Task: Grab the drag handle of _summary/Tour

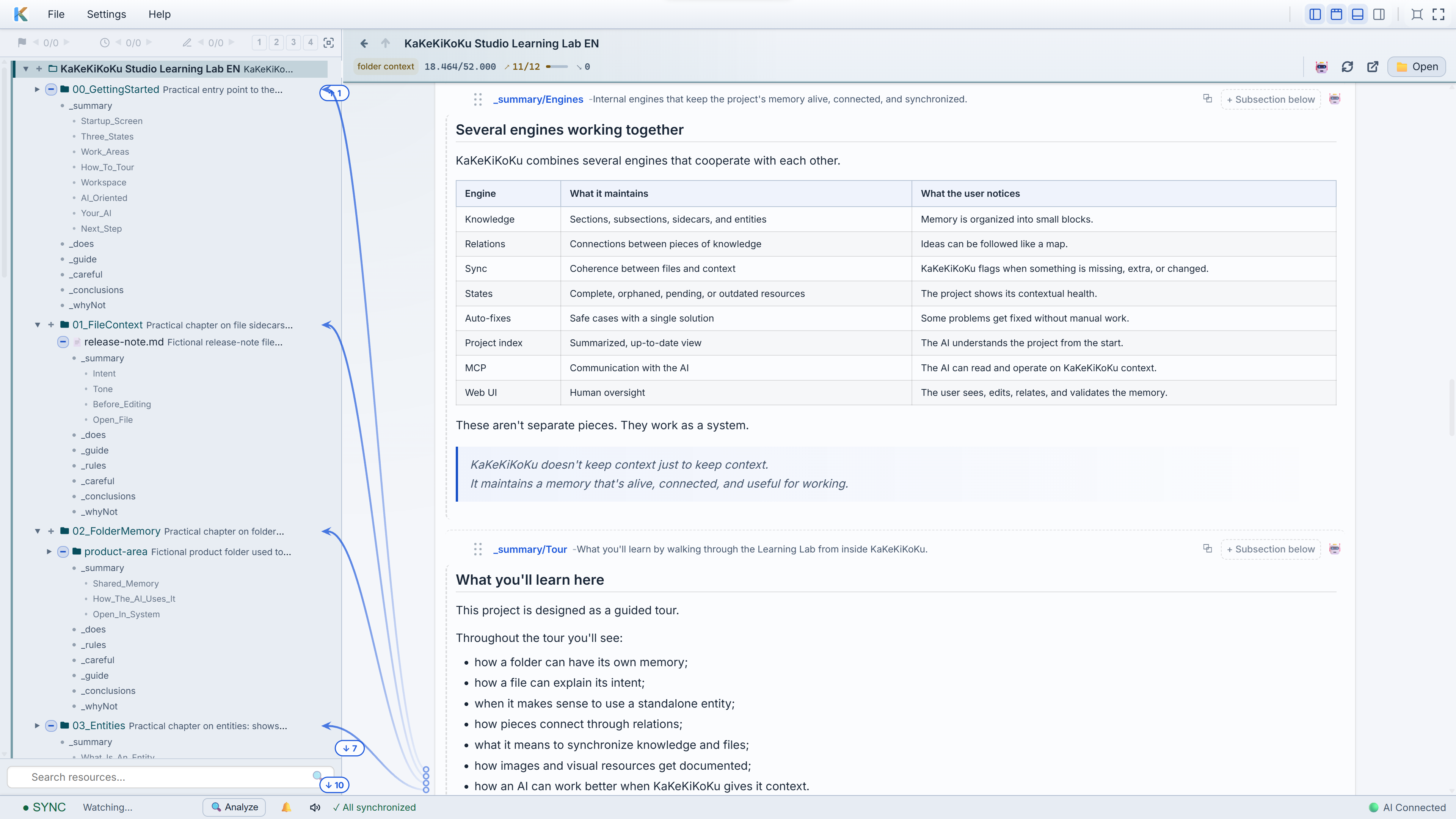Action: 478,549
